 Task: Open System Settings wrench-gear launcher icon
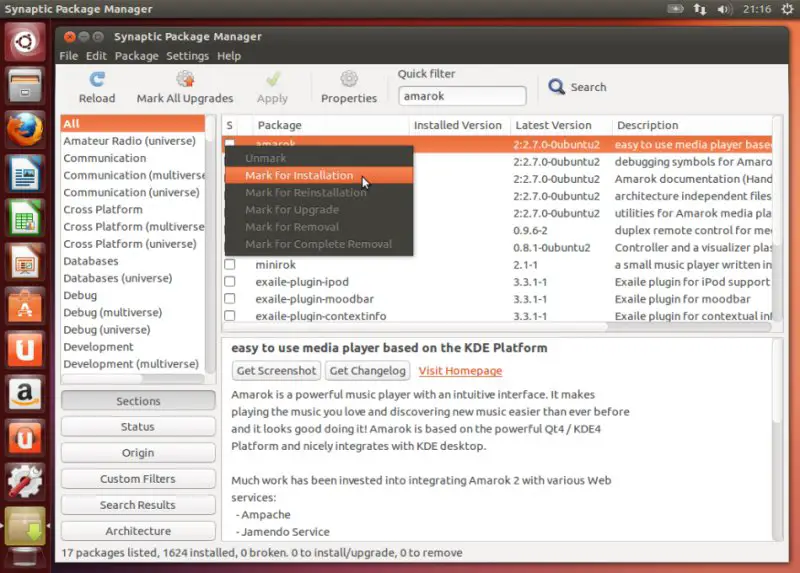click(24, 481)
